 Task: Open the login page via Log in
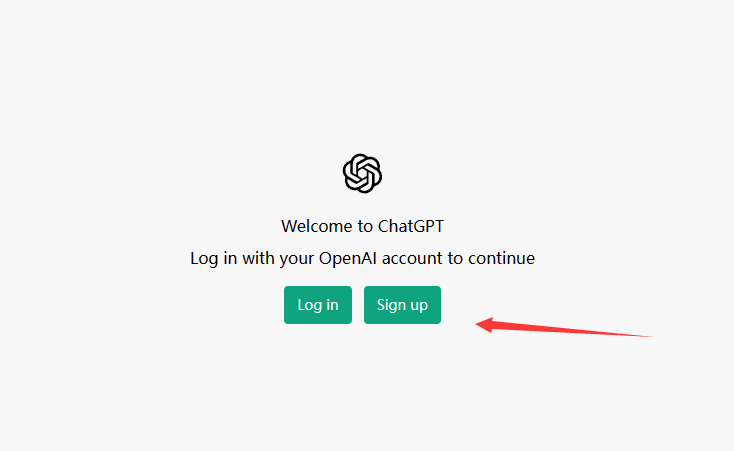click(x=318, y=305)
